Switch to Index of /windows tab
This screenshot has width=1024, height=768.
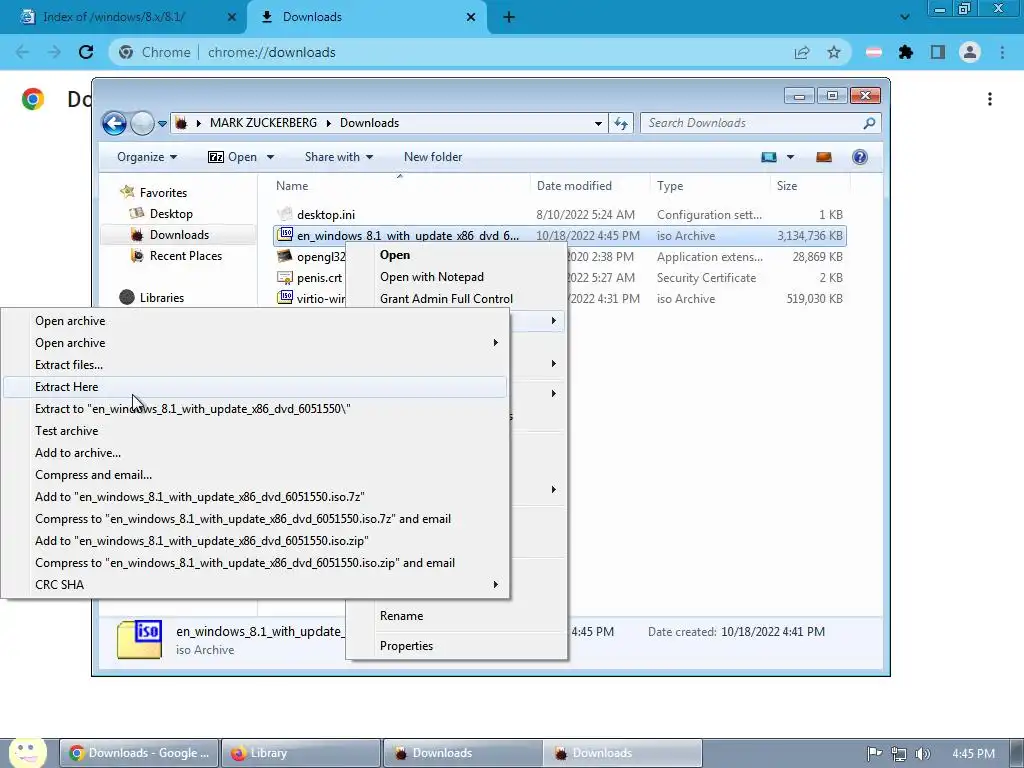124,17
